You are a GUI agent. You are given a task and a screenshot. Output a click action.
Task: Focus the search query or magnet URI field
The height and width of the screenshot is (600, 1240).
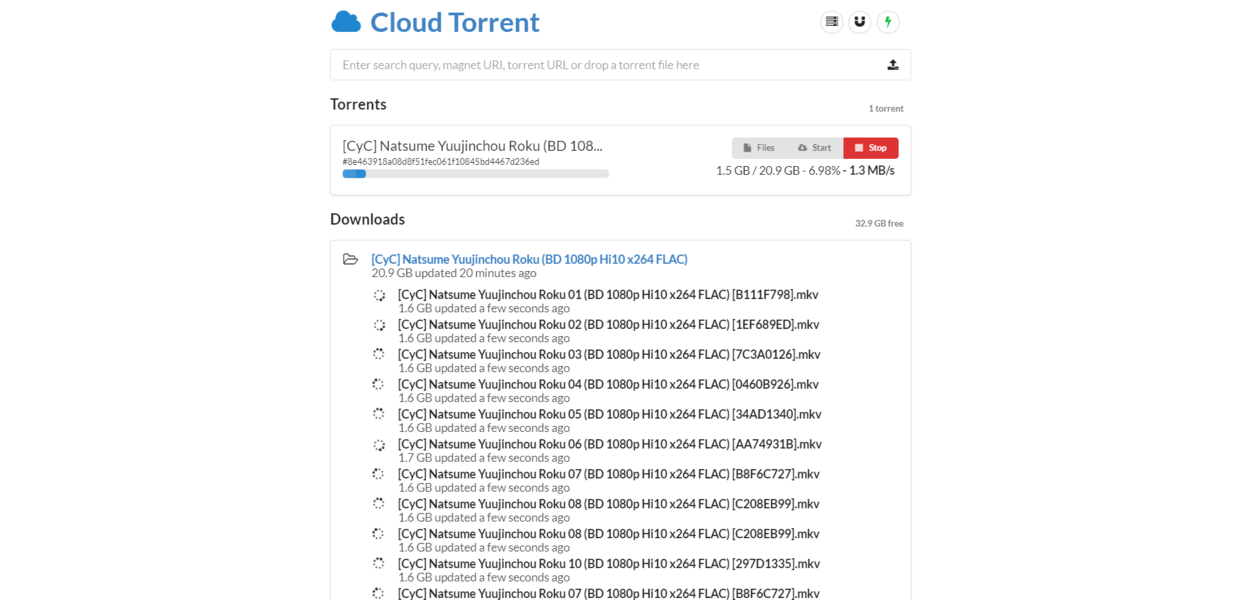pyautogui.click(x=620, y=65)
